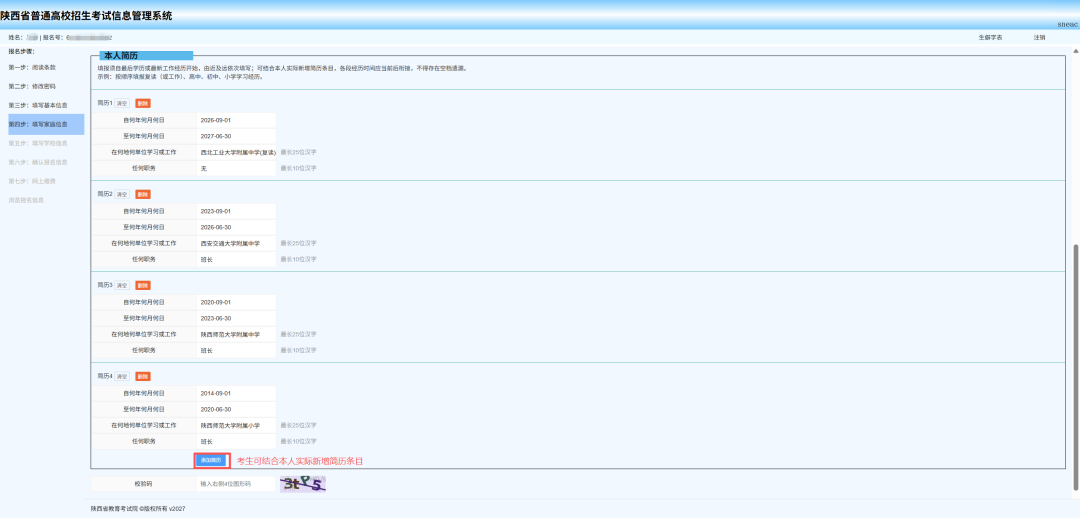The image size is (1080, 518).
Task: Focus the 校验码 captcha input field
Action: [236, 484]
